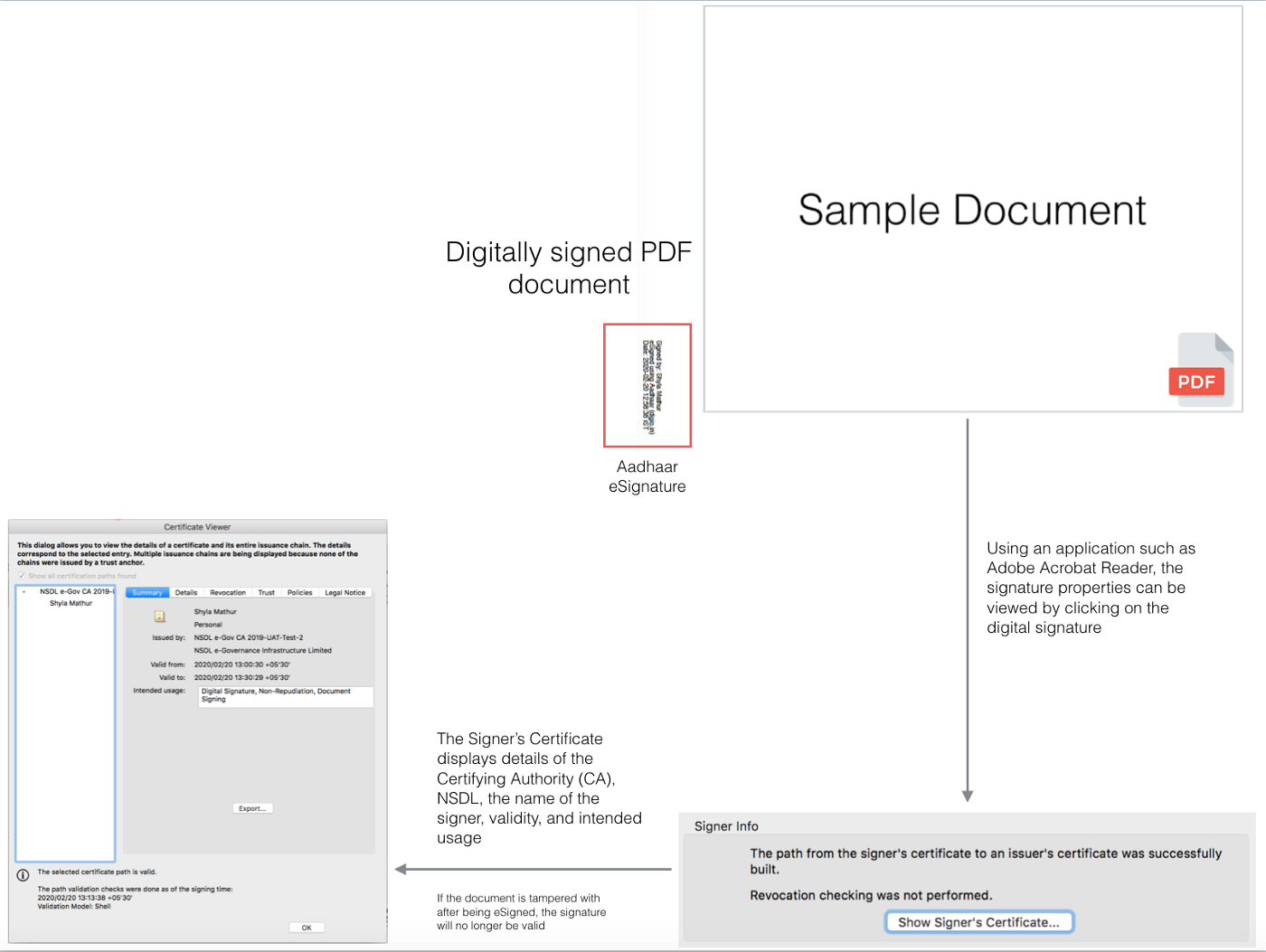Click the Export button
This screenshot has height=952, width=1266.
pos(252,807)
